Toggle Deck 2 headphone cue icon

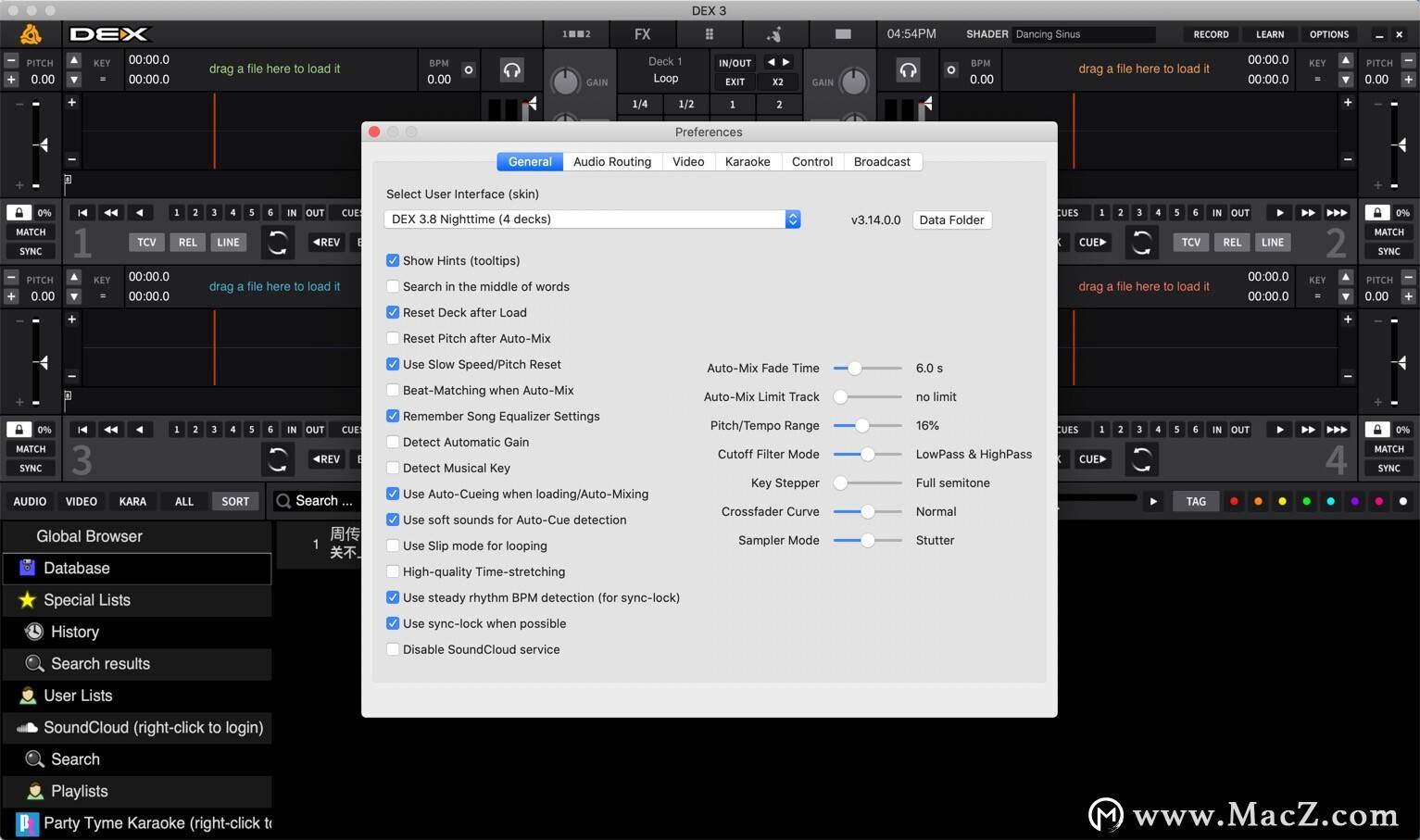(908, 70)
